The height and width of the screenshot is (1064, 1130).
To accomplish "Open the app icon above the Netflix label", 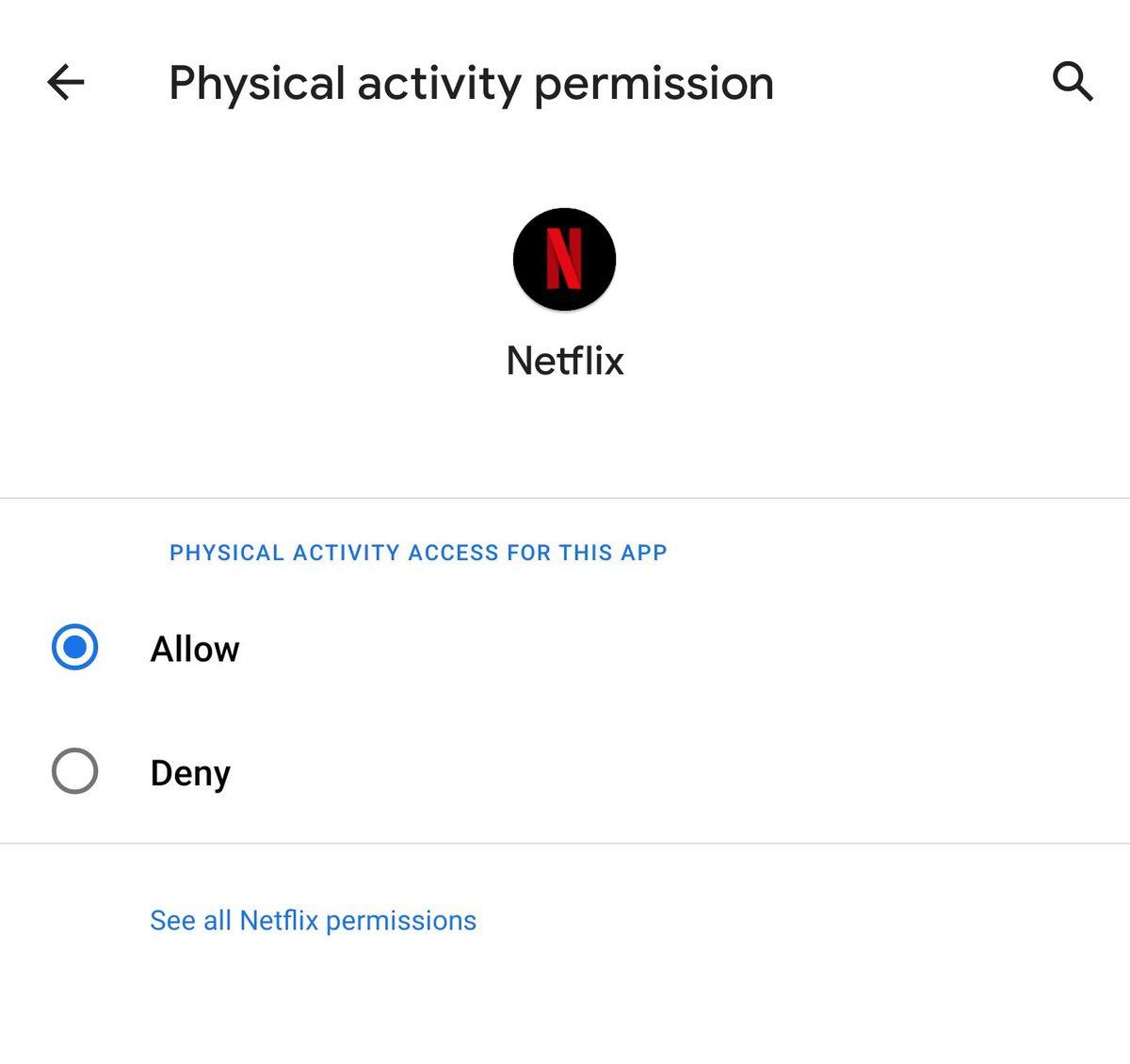I will click(563, 259).
